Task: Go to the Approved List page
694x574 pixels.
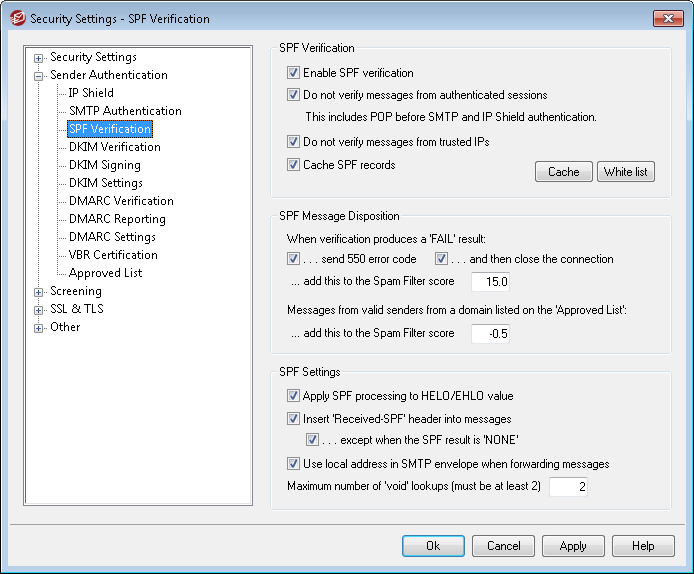Action: (x=105, y=273)
